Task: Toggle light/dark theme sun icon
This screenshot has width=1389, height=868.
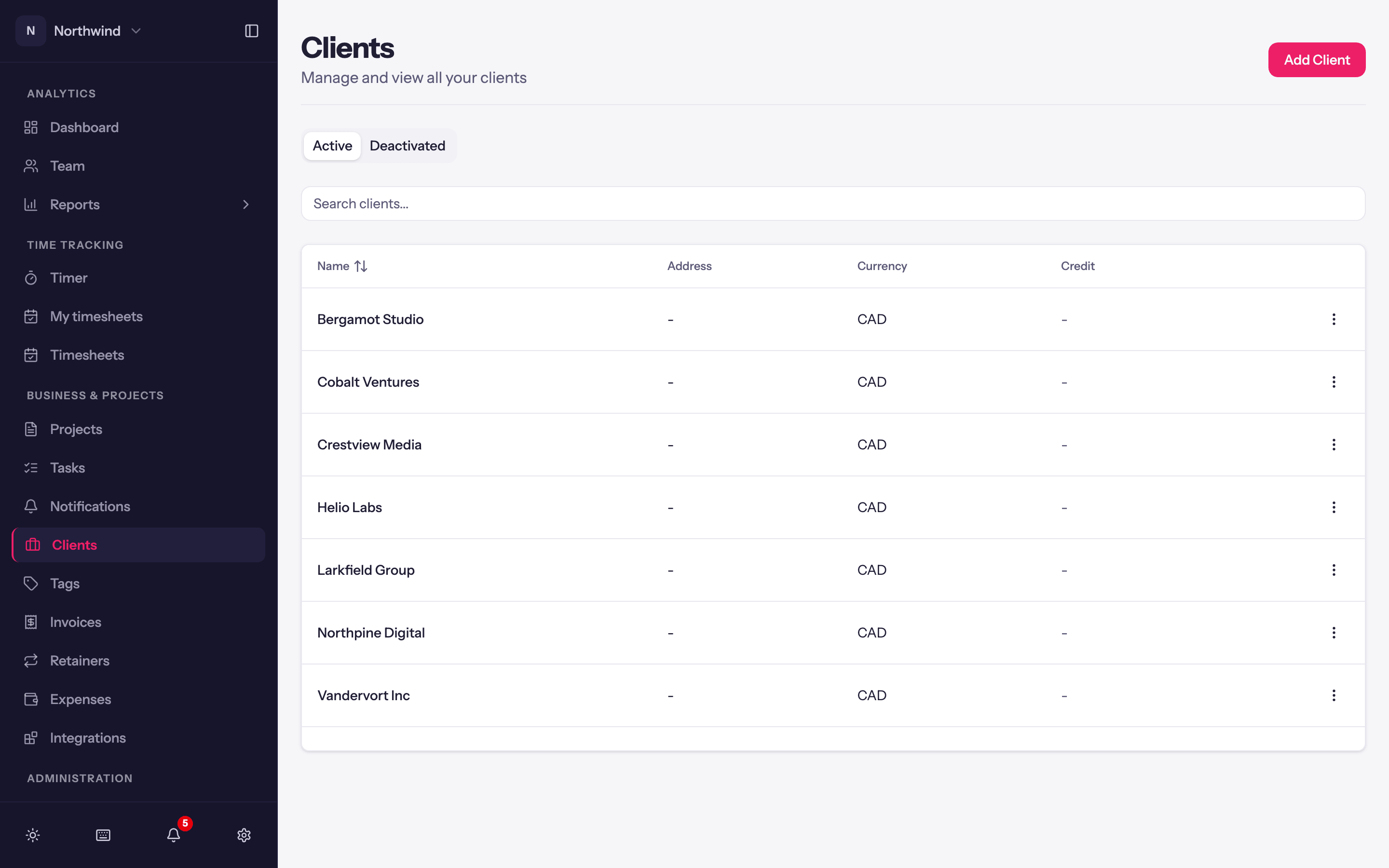Action: click(33, 835)
